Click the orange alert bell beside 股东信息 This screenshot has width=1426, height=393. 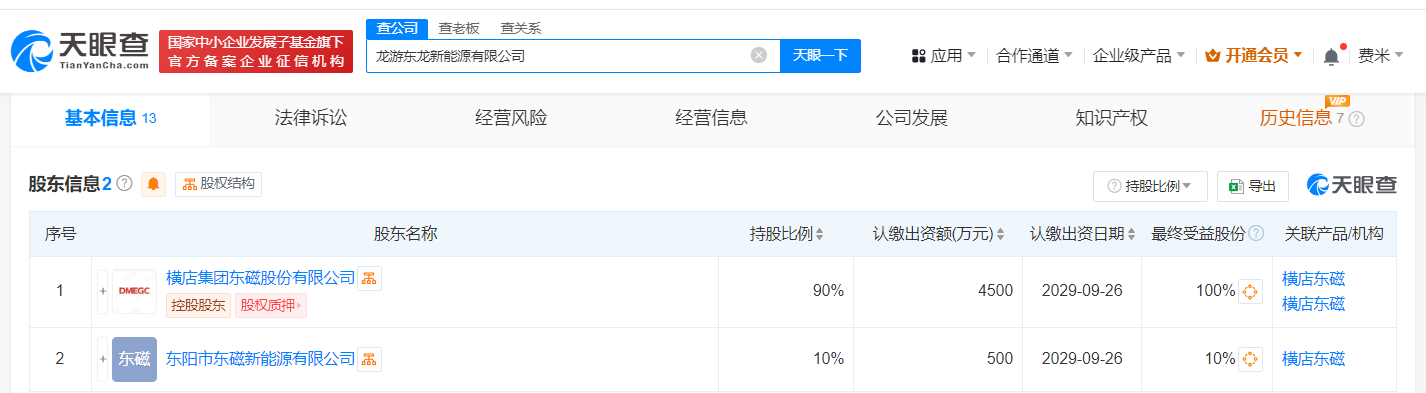pos(154,184)
